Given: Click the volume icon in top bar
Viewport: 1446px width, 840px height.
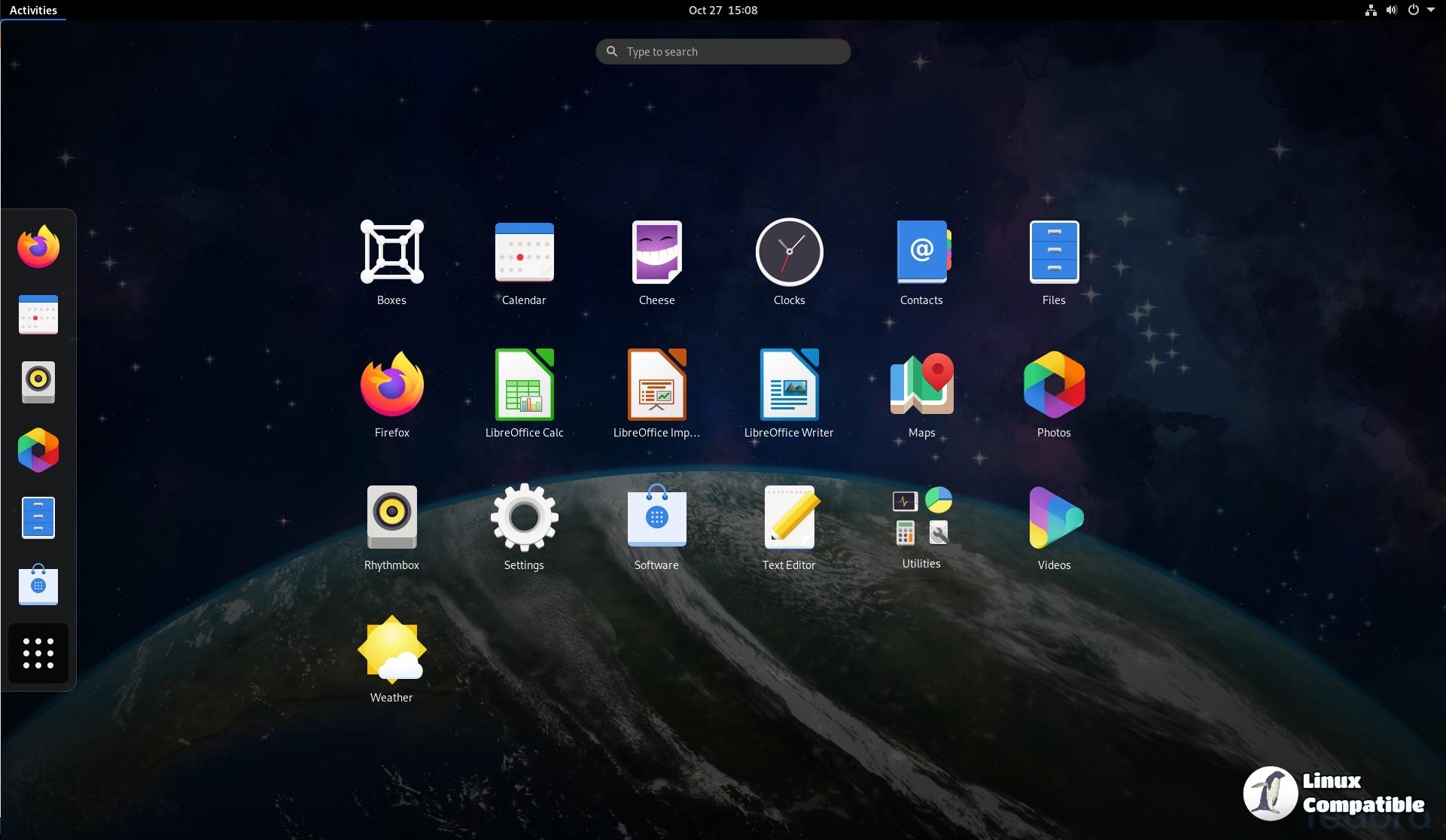Looking at the screenshot, I should click(1391, 10).
